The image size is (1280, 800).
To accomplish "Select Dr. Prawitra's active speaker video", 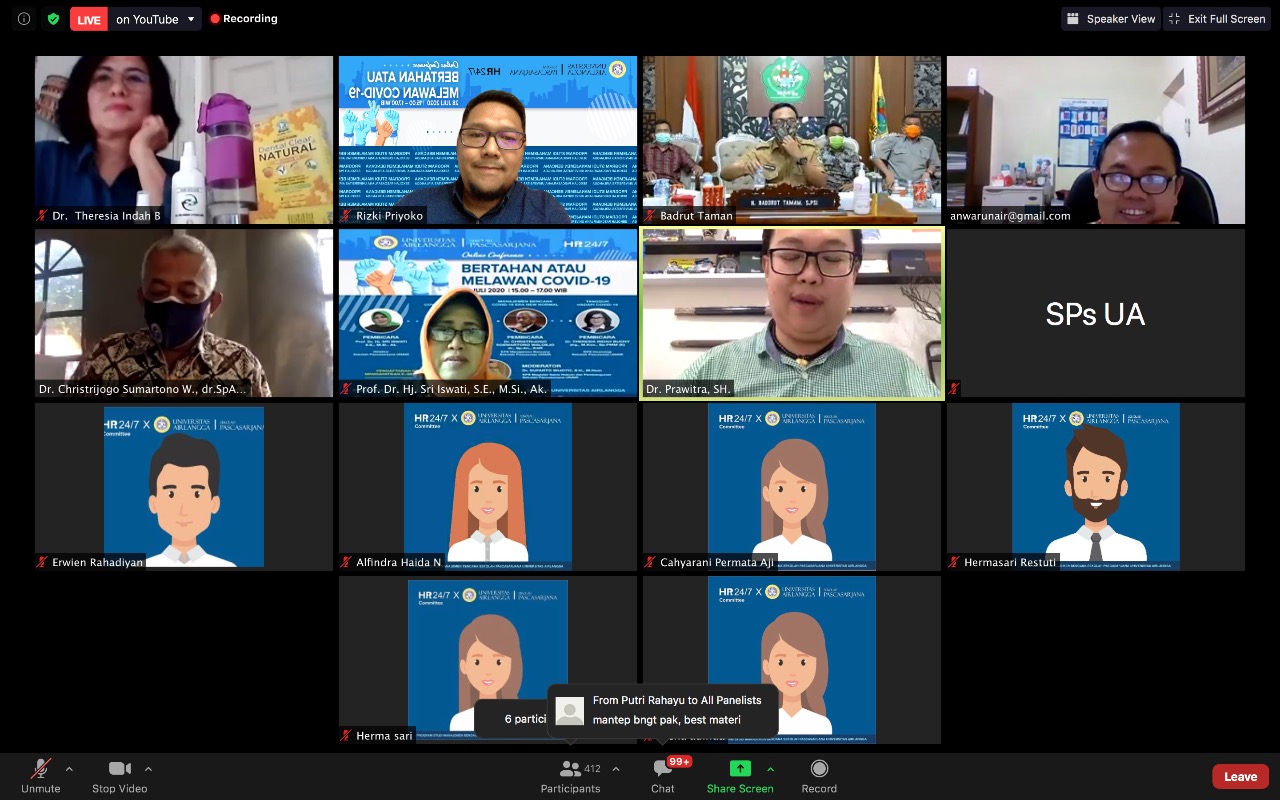I will [792, 313].
